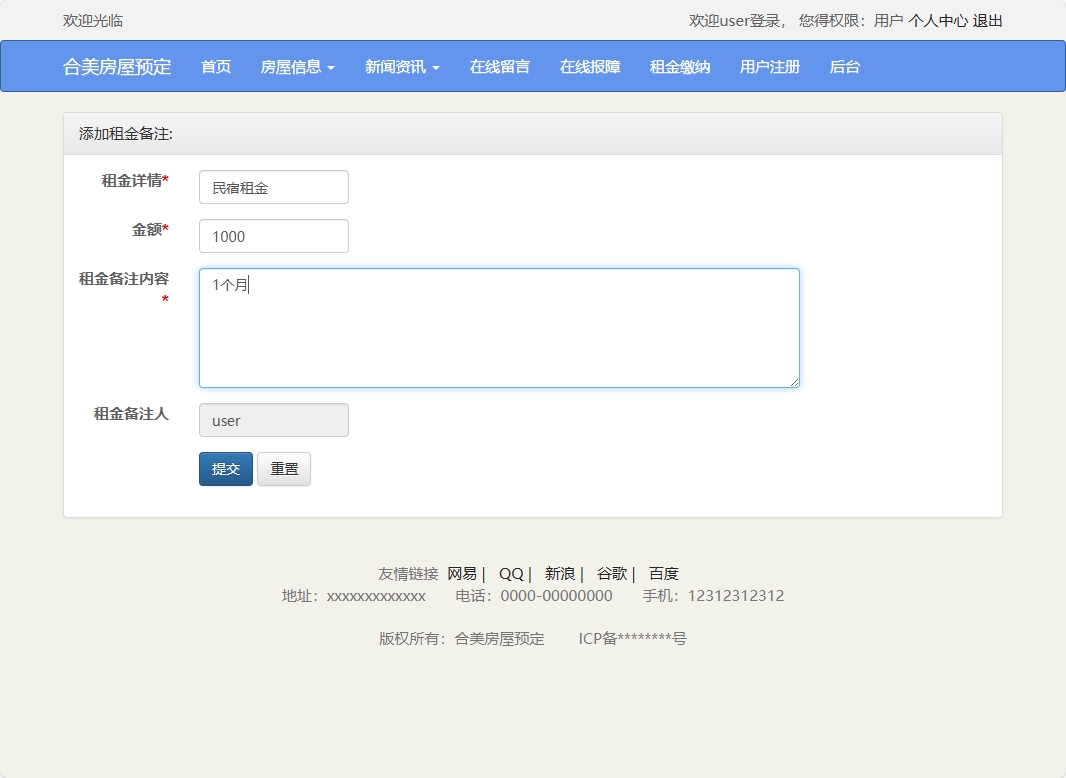Open the 后台 admin area
Screen dimensions: 1066x778
[845, 66]
